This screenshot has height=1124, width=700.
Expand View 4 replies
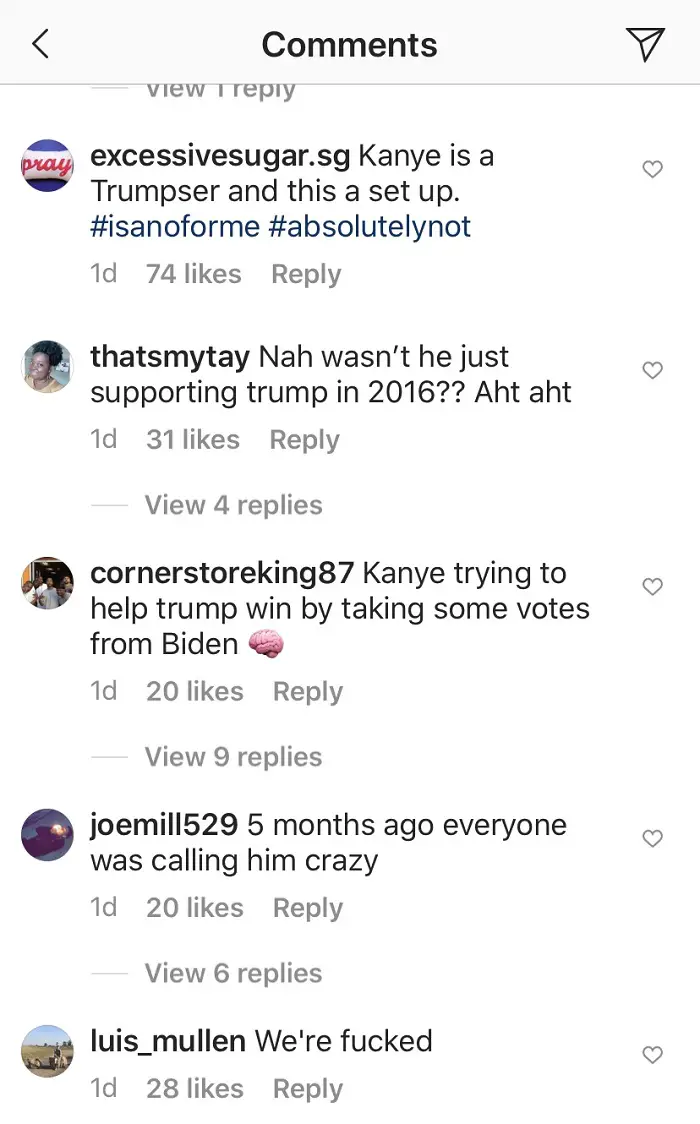pyautogui.click(x=233, y=505)
